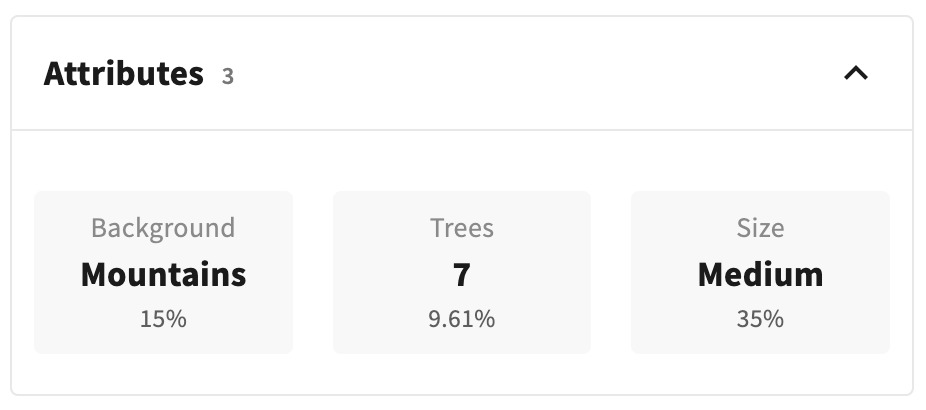This screenshot has width=926, height=410.
Task: Click the Trees trait label
Action: pos(461,228)
